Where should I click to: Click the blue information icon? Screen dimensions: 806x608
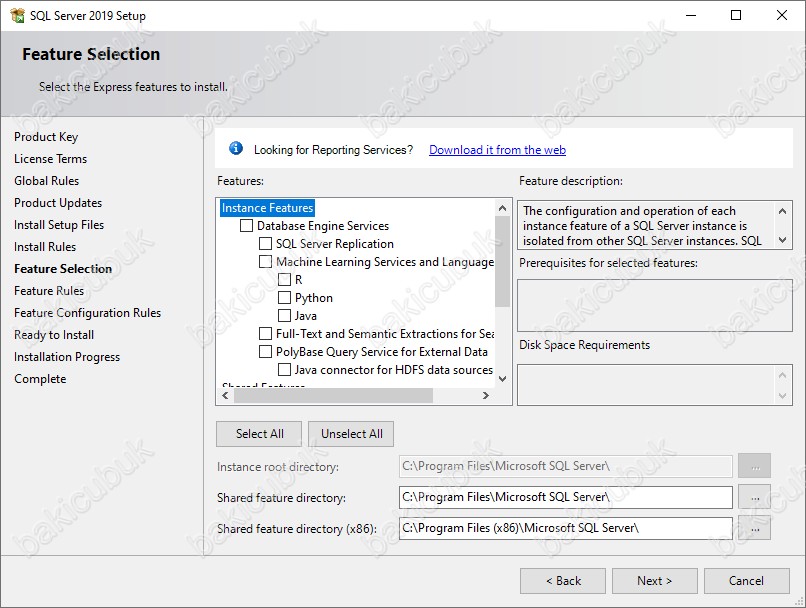(235, 149)
